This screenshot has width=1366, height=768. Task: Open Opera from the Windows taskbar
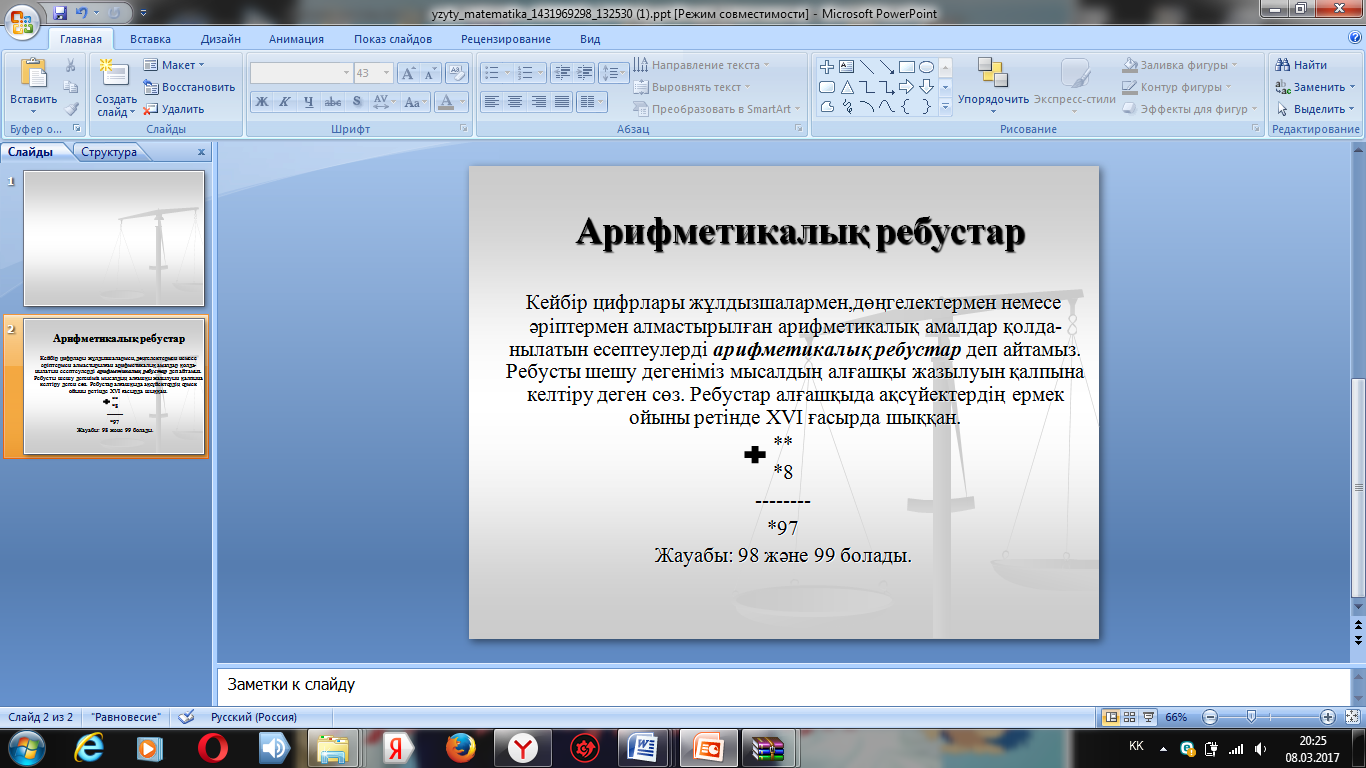coord(211,747)
